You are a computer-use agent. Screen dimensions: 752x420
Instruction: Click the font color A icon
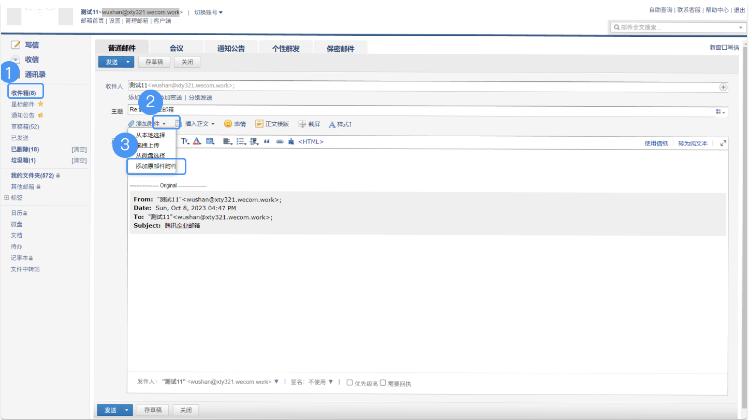pyautogui.click(x=197, y=142)
